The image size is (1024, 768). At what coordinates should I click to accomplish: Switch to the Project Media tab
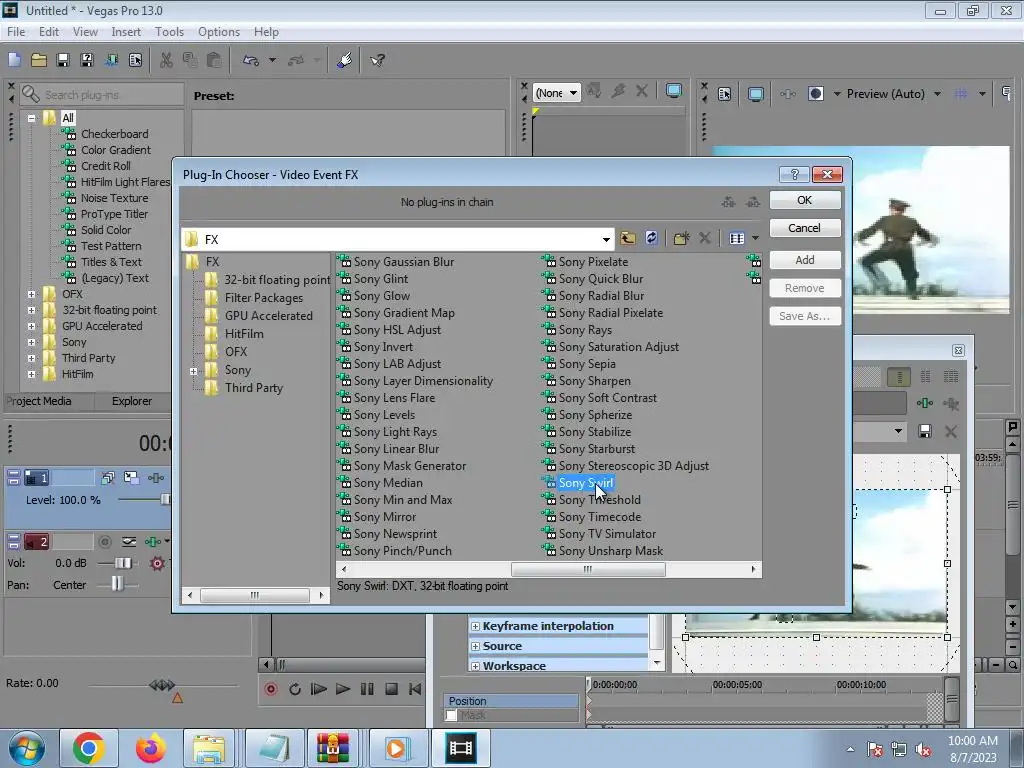point(39,401)
